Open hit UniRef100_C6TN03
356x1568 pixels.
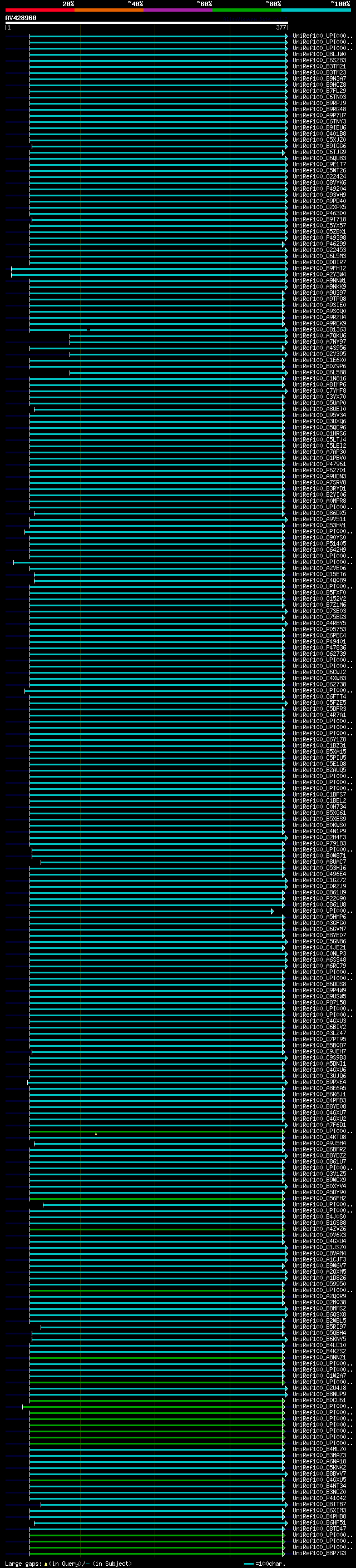tap(319, 97)
